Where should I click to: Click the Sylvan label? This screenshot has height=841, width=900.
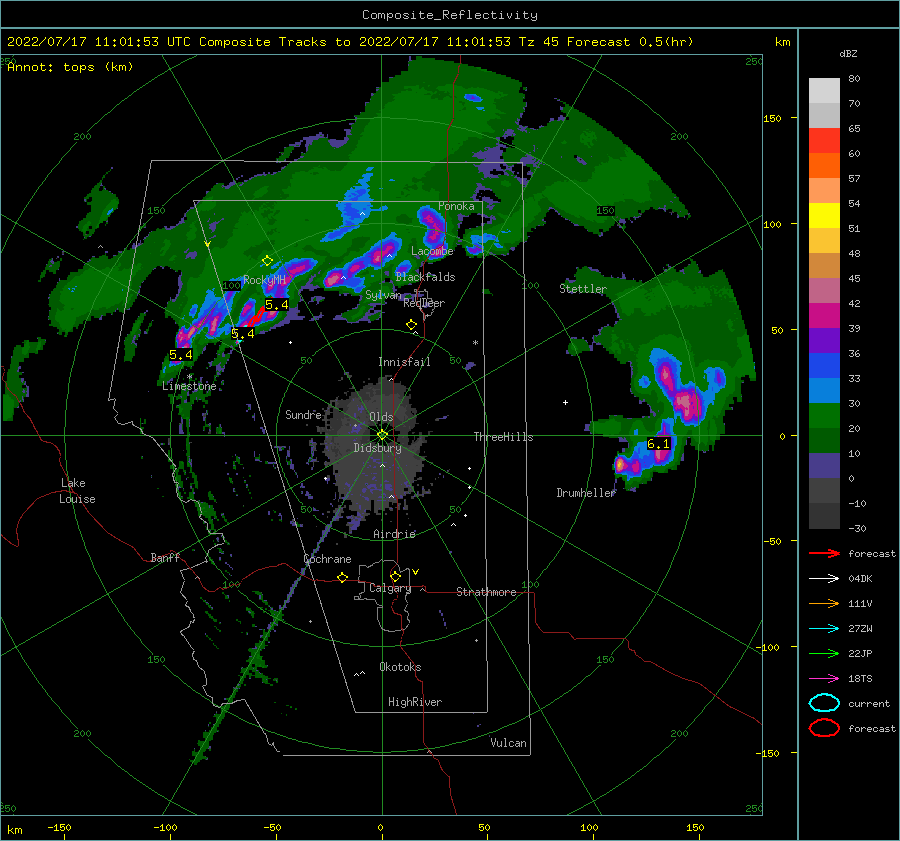point(383,295)
